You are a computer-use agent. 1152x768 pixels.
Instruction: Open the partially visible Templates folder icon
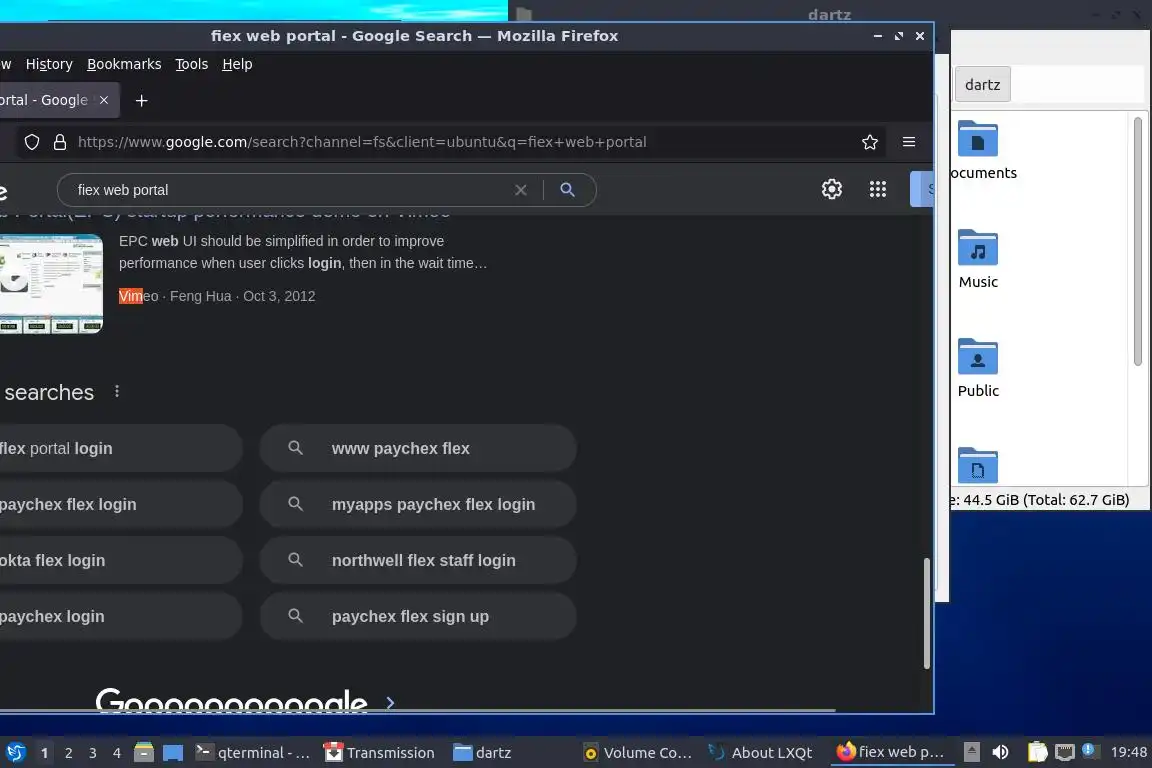click(978, 465)
